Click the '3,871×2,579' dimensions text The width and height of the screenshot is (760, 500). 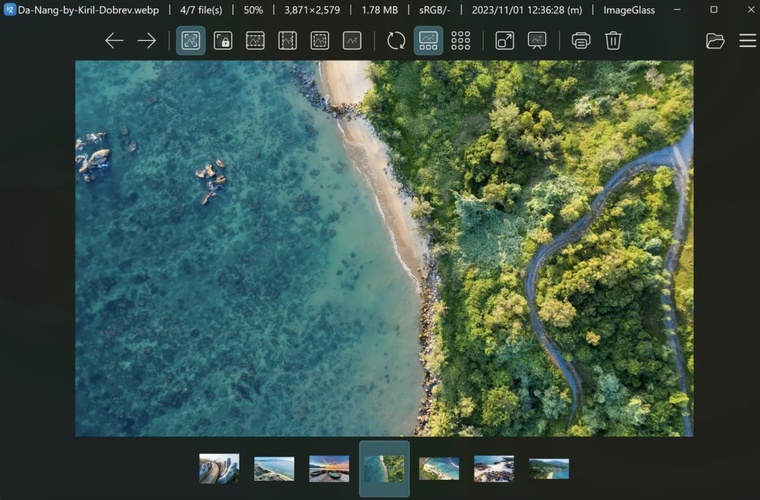coord(312,10)
